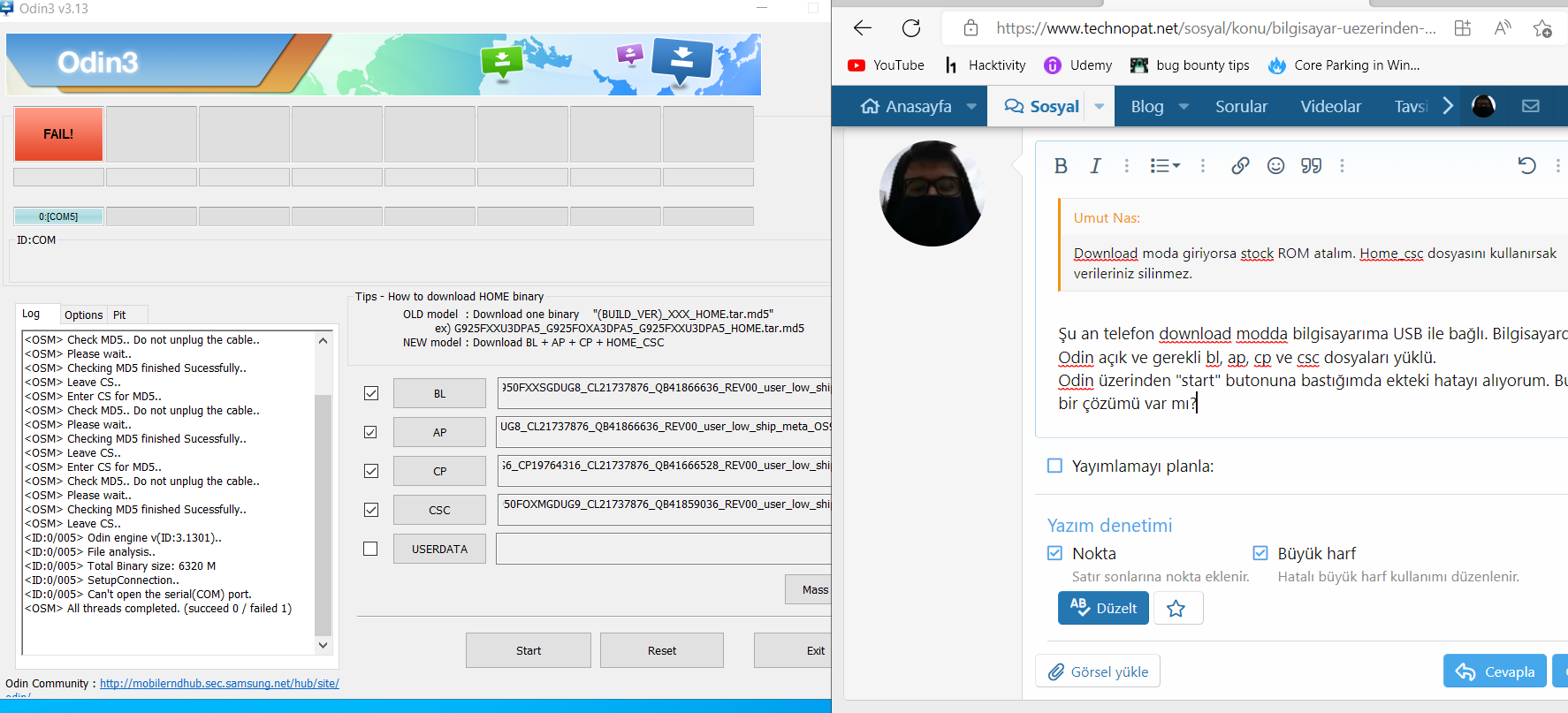Image resolution: width=1568 pixels, height=713 pixels.
Task: Uncheck the CSC file checkbox in Odin
Action: [x=371, y=510]
